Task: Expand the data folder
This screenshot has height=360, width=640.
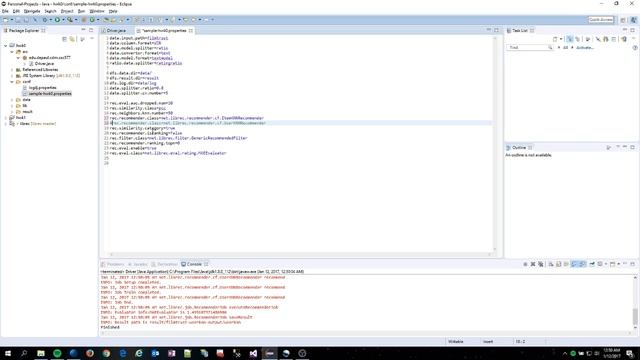Action: (12, 100)
